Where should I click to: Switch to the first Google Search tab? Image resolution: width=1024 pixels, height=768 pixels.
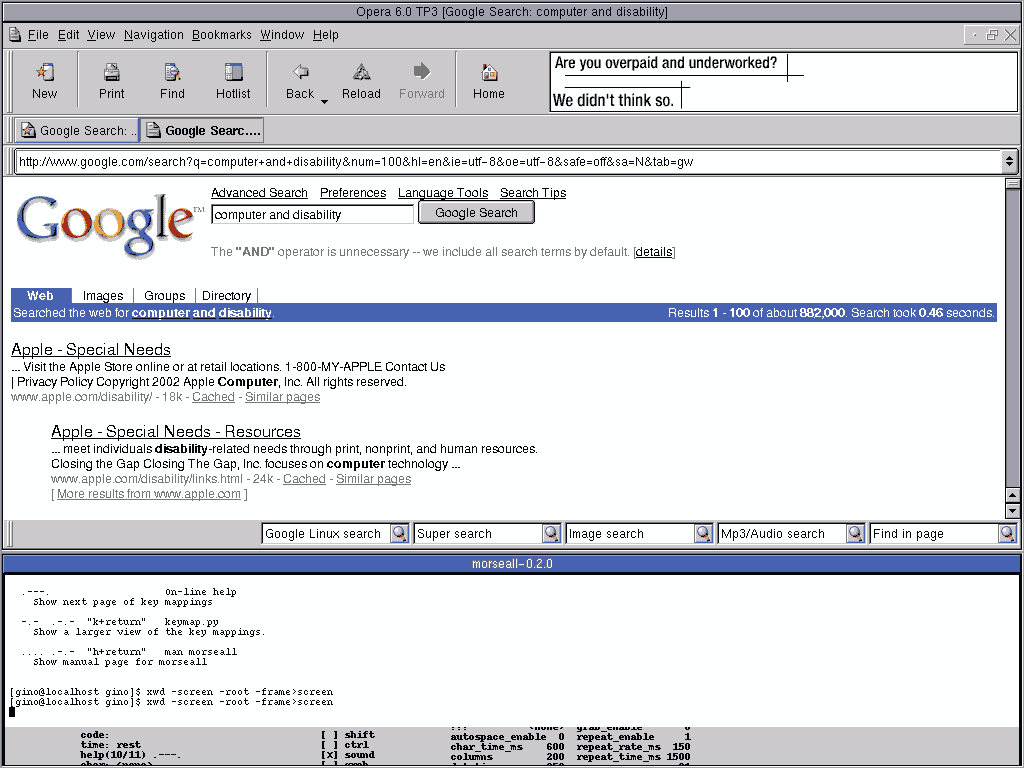78,130
